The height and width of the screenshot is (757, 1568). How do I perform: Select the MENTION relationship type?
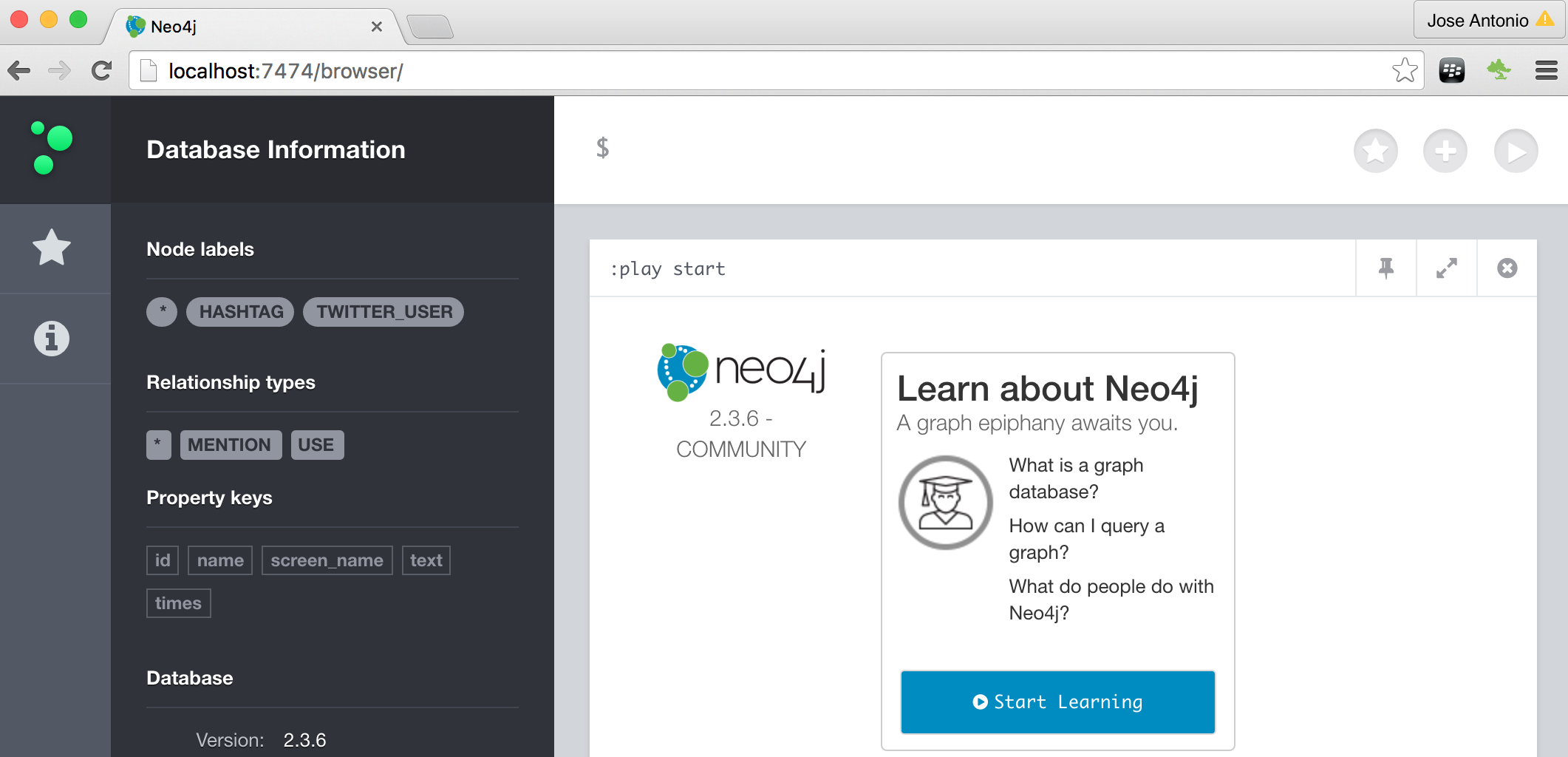coord(231,445)
